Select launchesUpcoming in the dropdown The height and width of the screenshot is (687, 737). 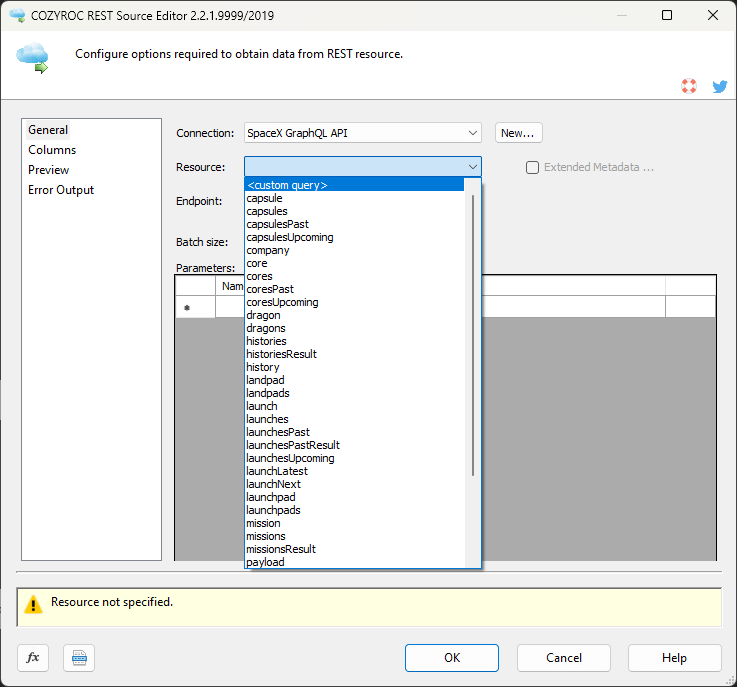click(354, 458)
